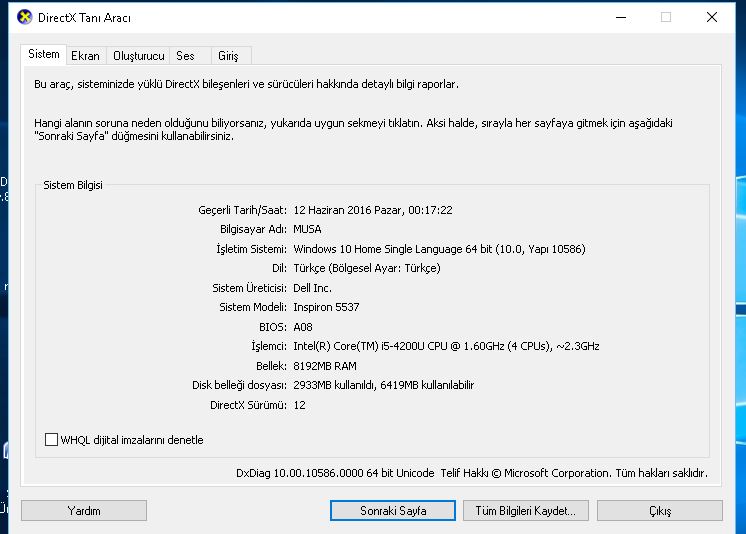Image resolution: width=746 pixels, height=534 pixels.
Task: Click the 'DxDiag 10.00.10586.0000' version text
Action: pos(300,473)
